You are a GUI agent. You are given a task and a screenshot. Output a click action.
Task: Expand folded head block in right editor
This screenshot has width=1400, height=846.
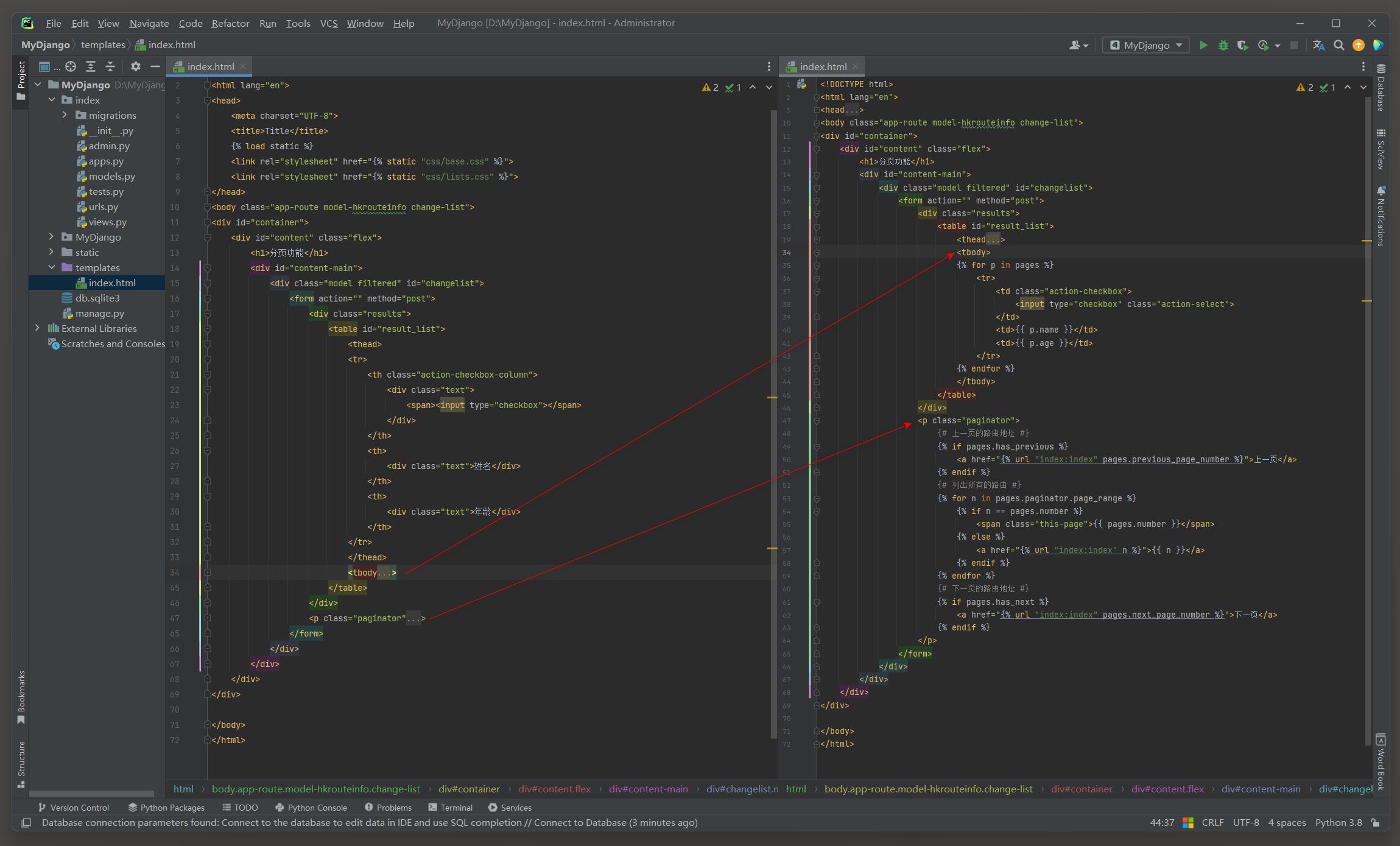817,110
